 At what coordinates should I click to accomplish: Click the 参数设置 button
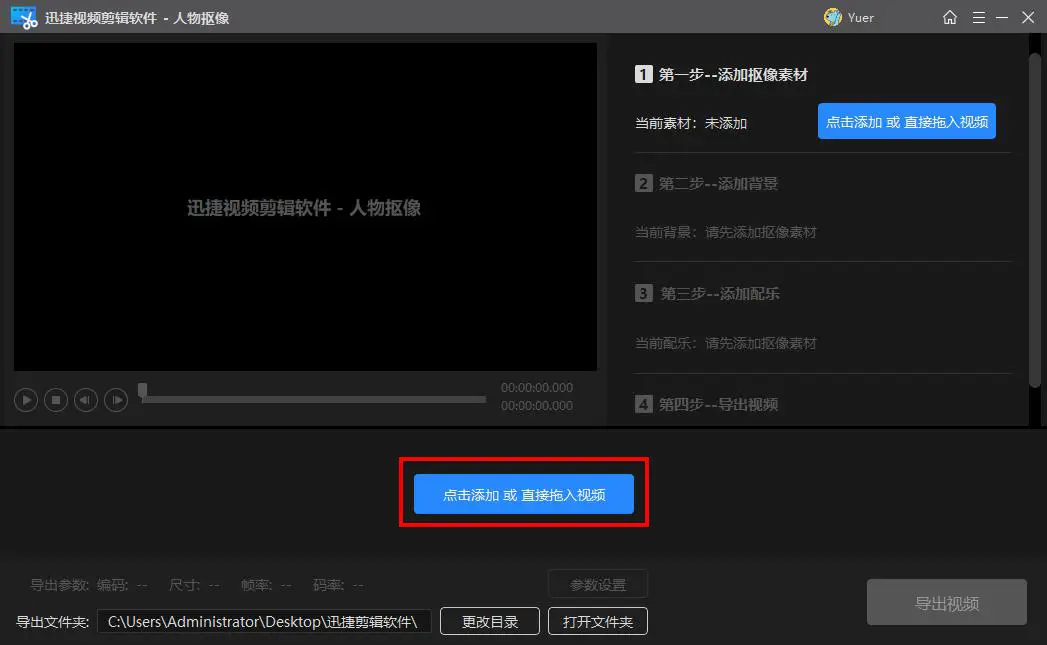[598, 584]
